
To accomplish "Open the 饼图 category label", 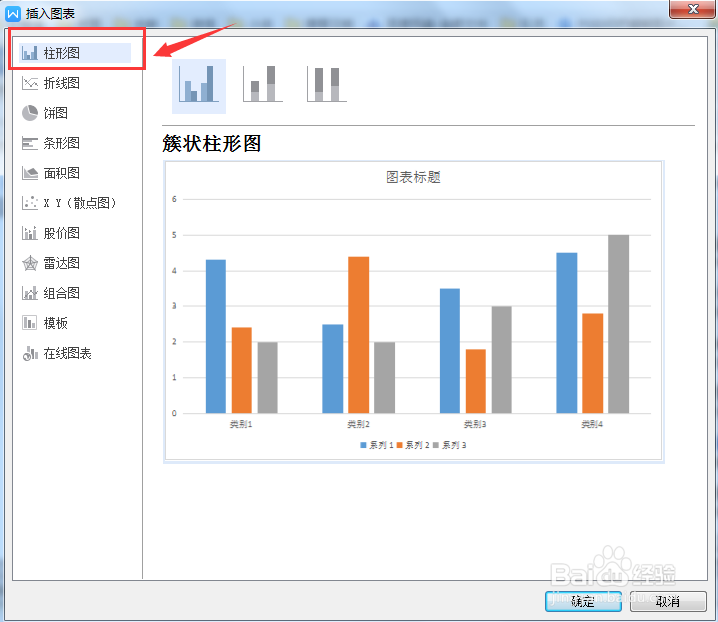I will (56, 113).
